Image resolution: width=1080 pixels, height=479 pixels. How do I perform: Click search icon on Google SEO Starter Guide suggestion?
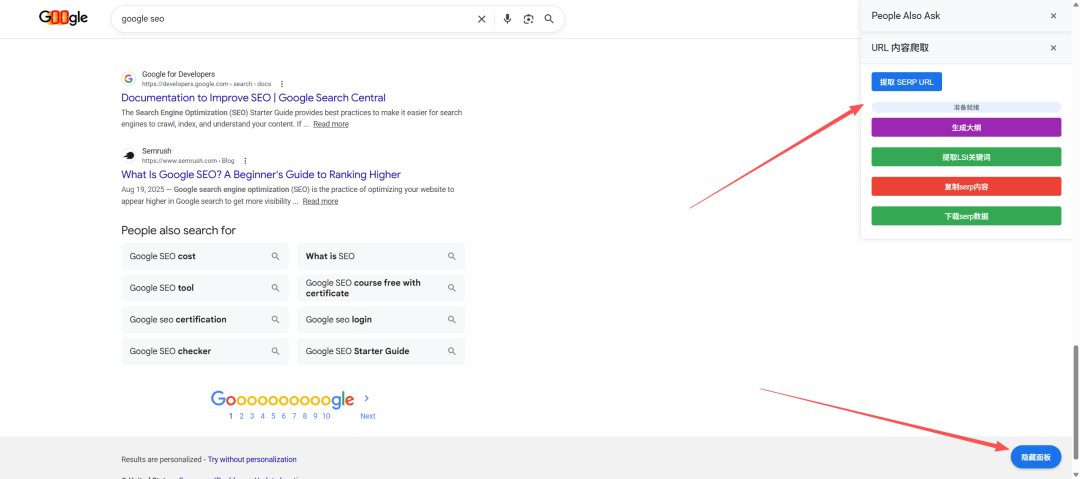tap(452, 351)
